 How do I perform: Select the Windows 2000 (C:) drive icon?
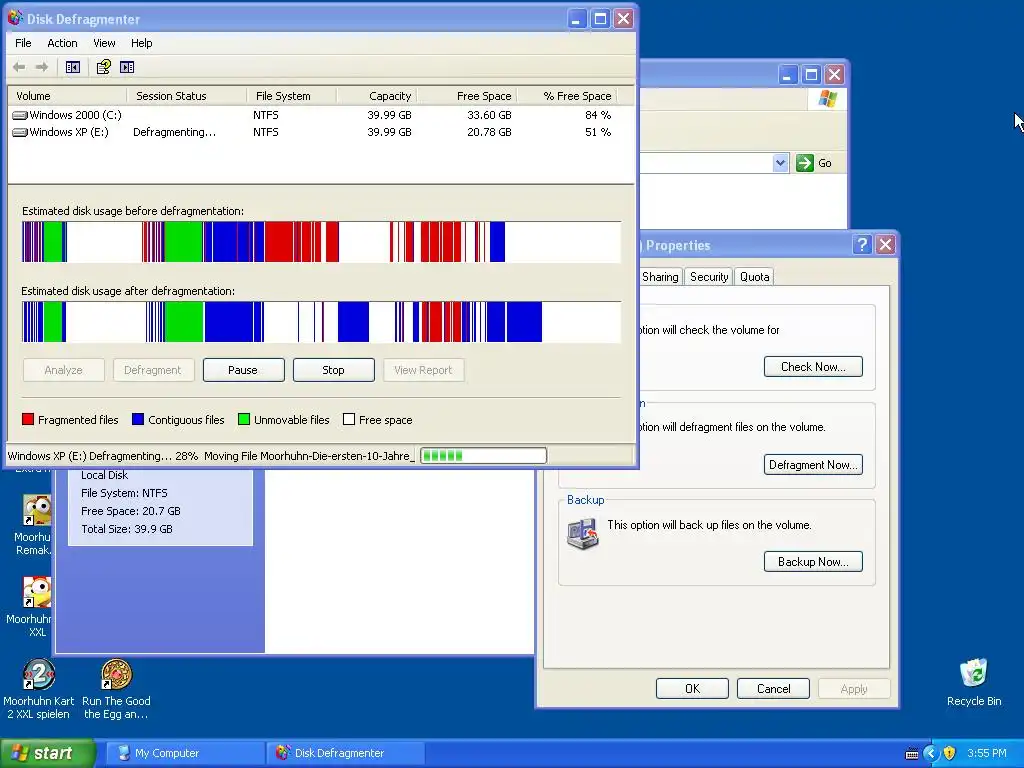pos(20,115)
